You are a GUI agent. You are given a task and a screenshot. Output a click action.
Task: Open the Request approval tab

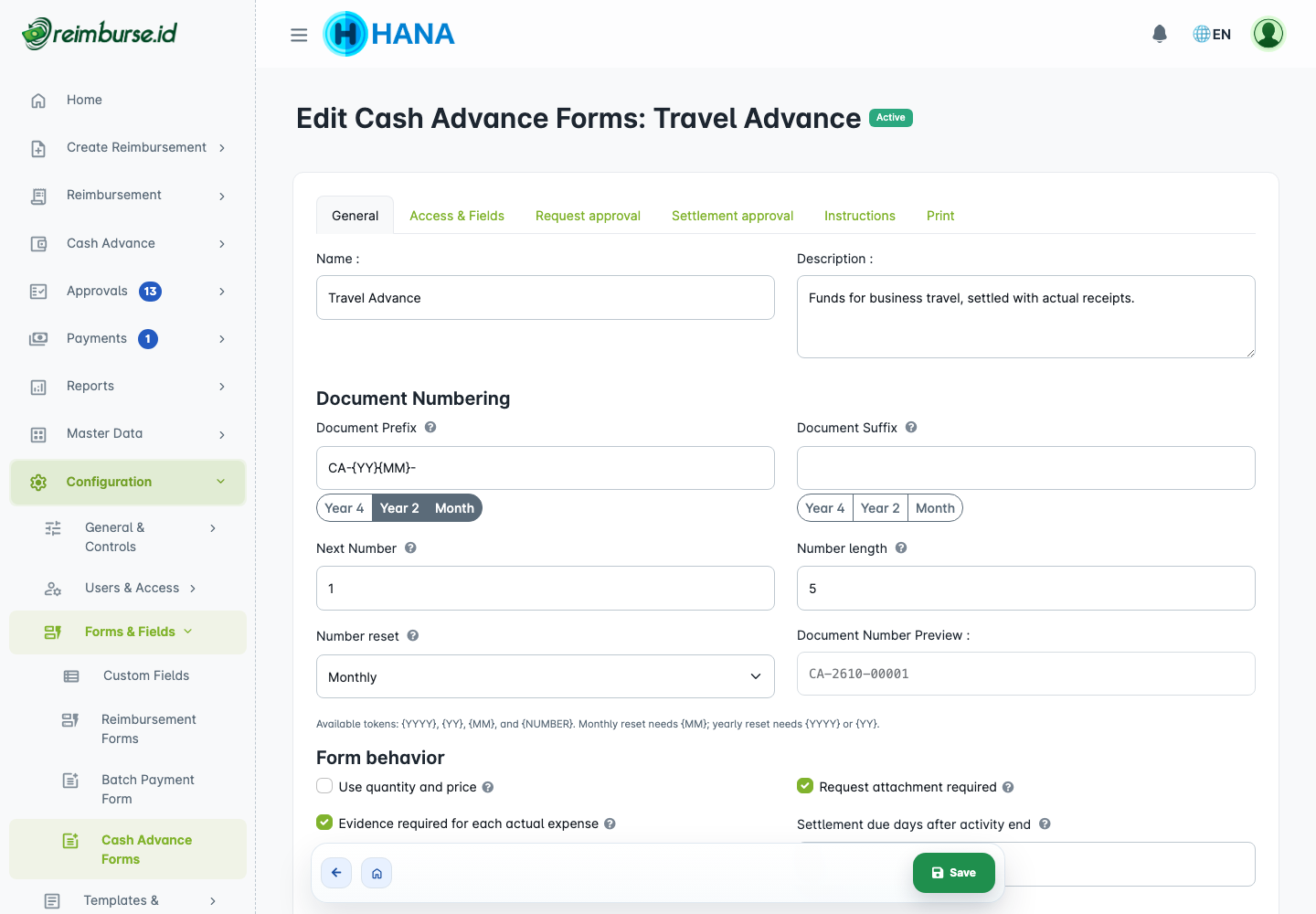588,216
